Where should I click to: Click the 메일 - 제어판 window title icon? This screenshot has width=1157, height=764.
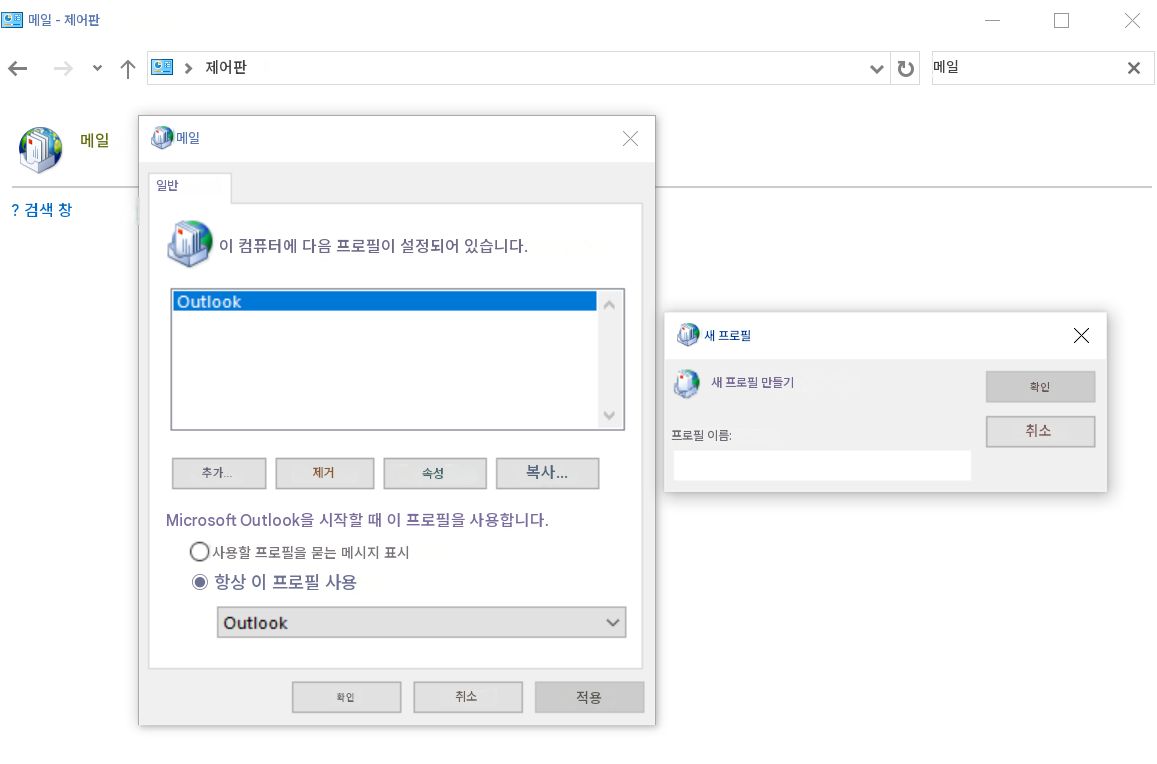coord(12,20)
